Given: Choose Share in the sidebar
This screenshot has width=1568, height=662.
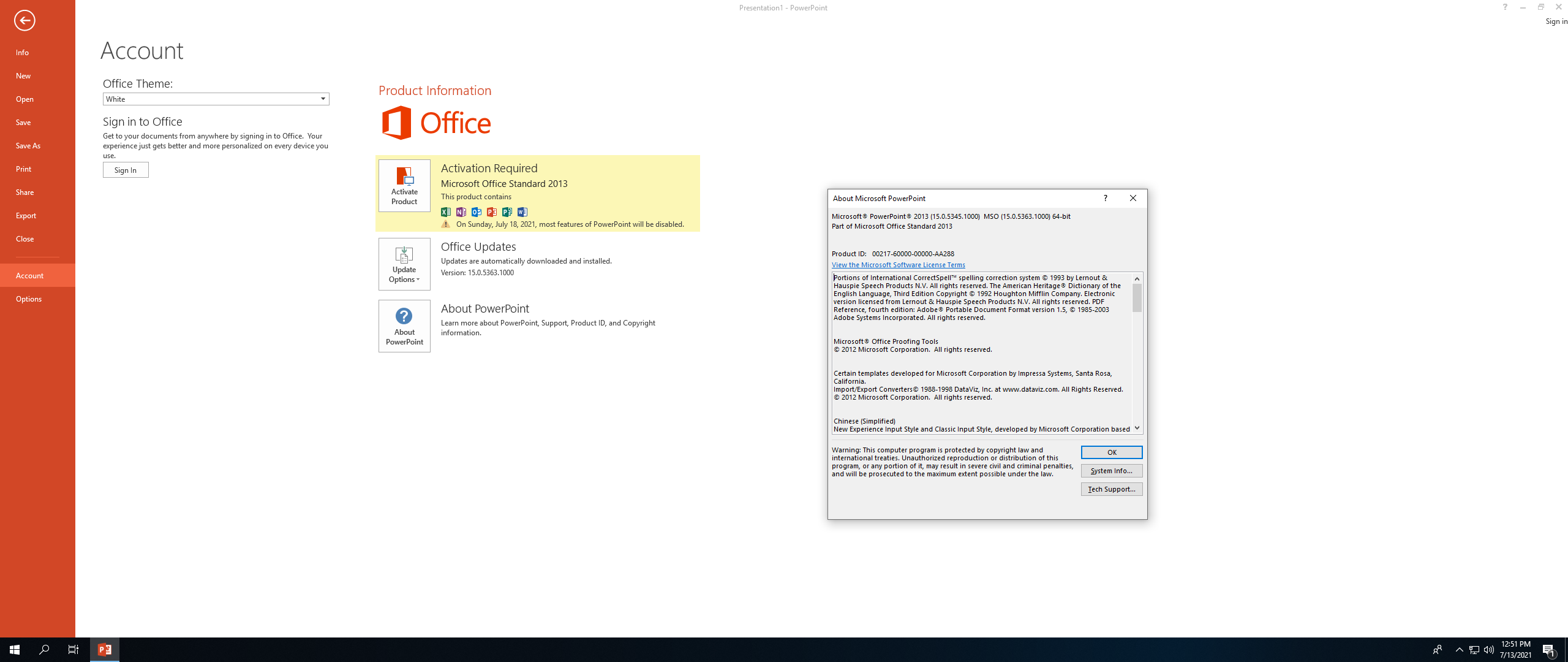Looking at the screenshot, I should (37, 192).
